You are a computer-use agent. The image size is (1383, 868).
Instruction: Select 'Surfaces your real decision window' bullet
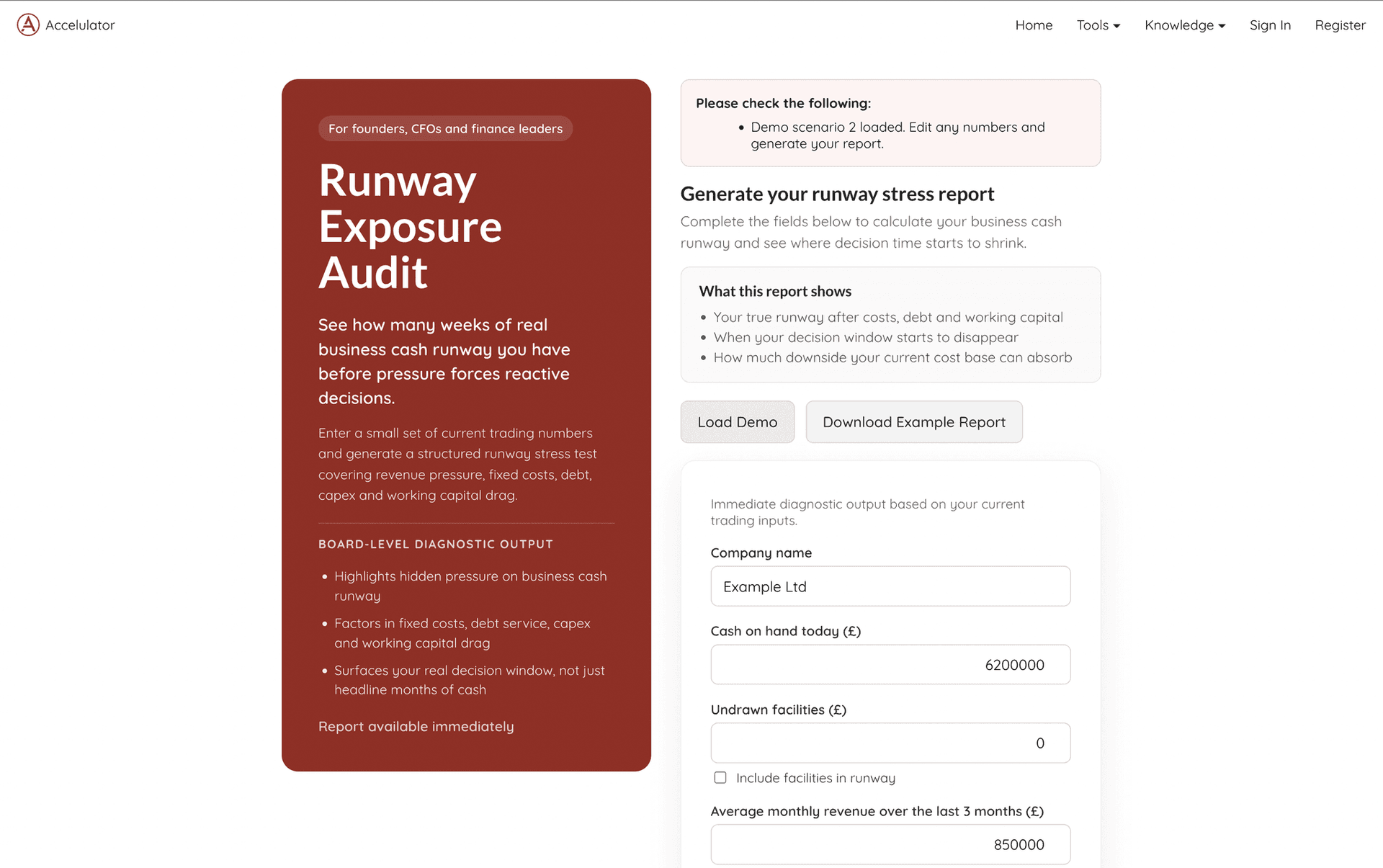point(470,680)
